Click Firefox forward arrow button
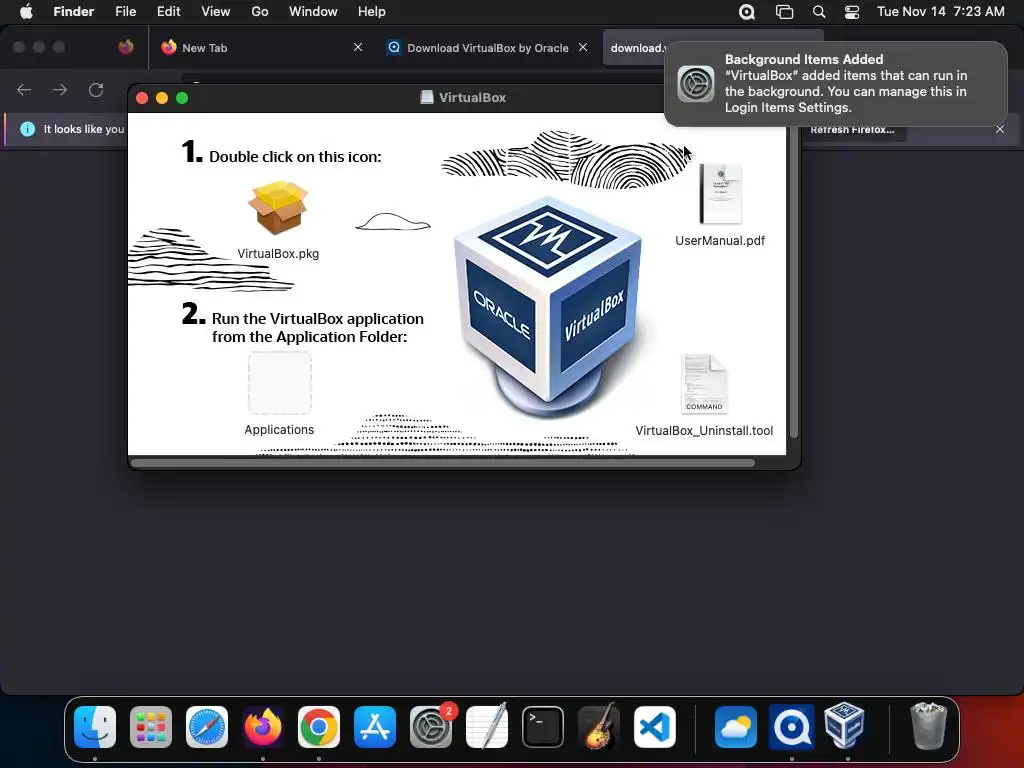The image size is (1024, 768). (x=60, y=89)
